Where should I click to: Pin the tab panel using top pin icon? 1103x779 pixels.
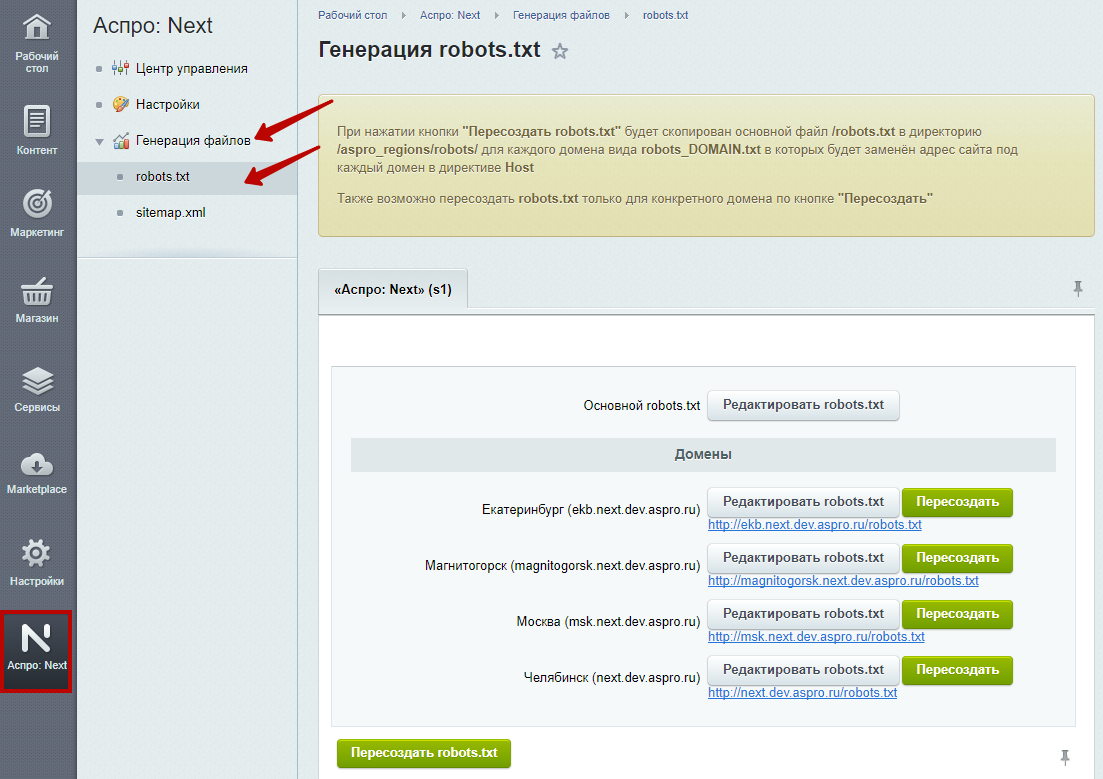click(x=1078, y=289)
